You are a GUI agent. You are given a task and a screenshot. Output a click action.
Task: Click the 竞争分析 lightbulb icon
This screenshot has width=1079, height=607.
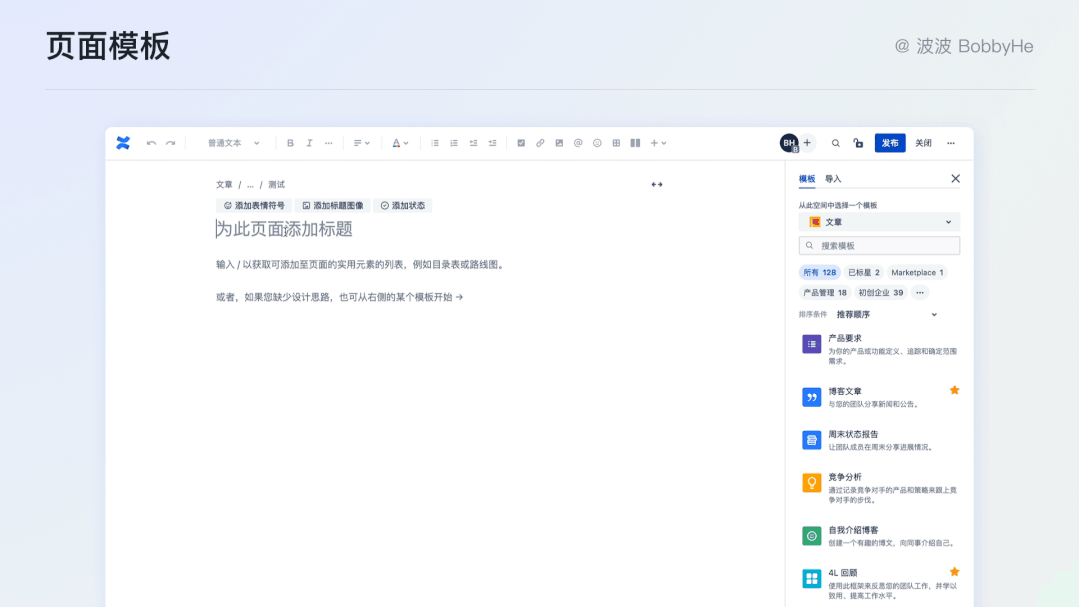point(811,482)
